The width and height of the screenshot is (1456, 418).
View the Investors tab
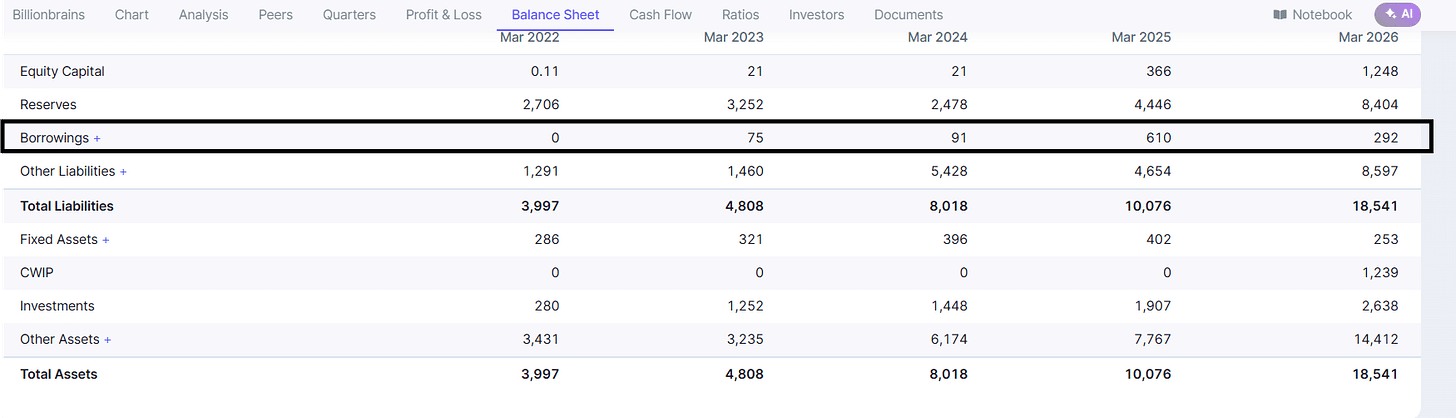(x=816, y=15)
